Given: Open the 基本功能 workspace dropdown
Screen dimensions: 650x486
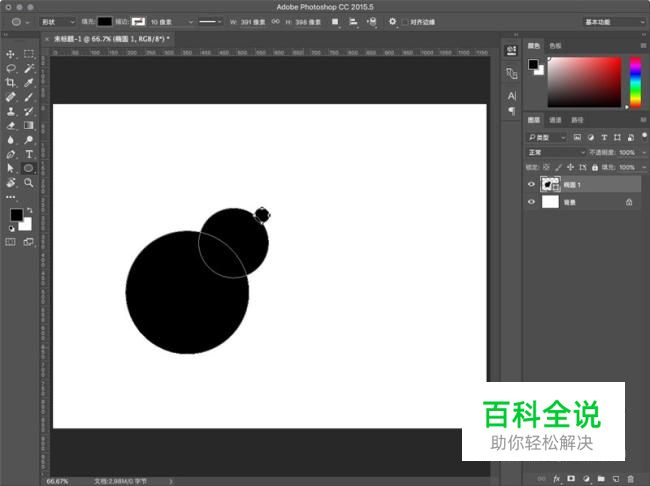Looking at the screenshot, I should pos(613,21).
